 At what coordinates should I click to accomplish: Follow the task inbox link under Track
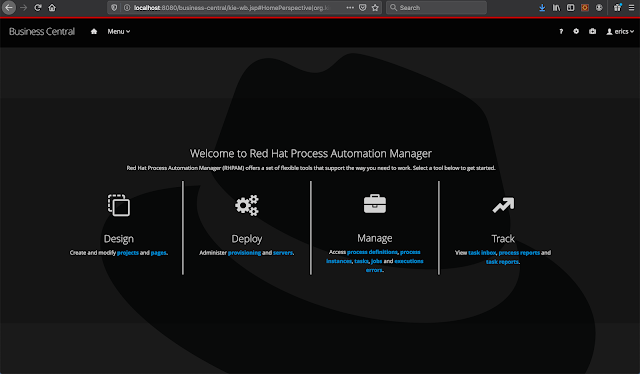(482, 253)
